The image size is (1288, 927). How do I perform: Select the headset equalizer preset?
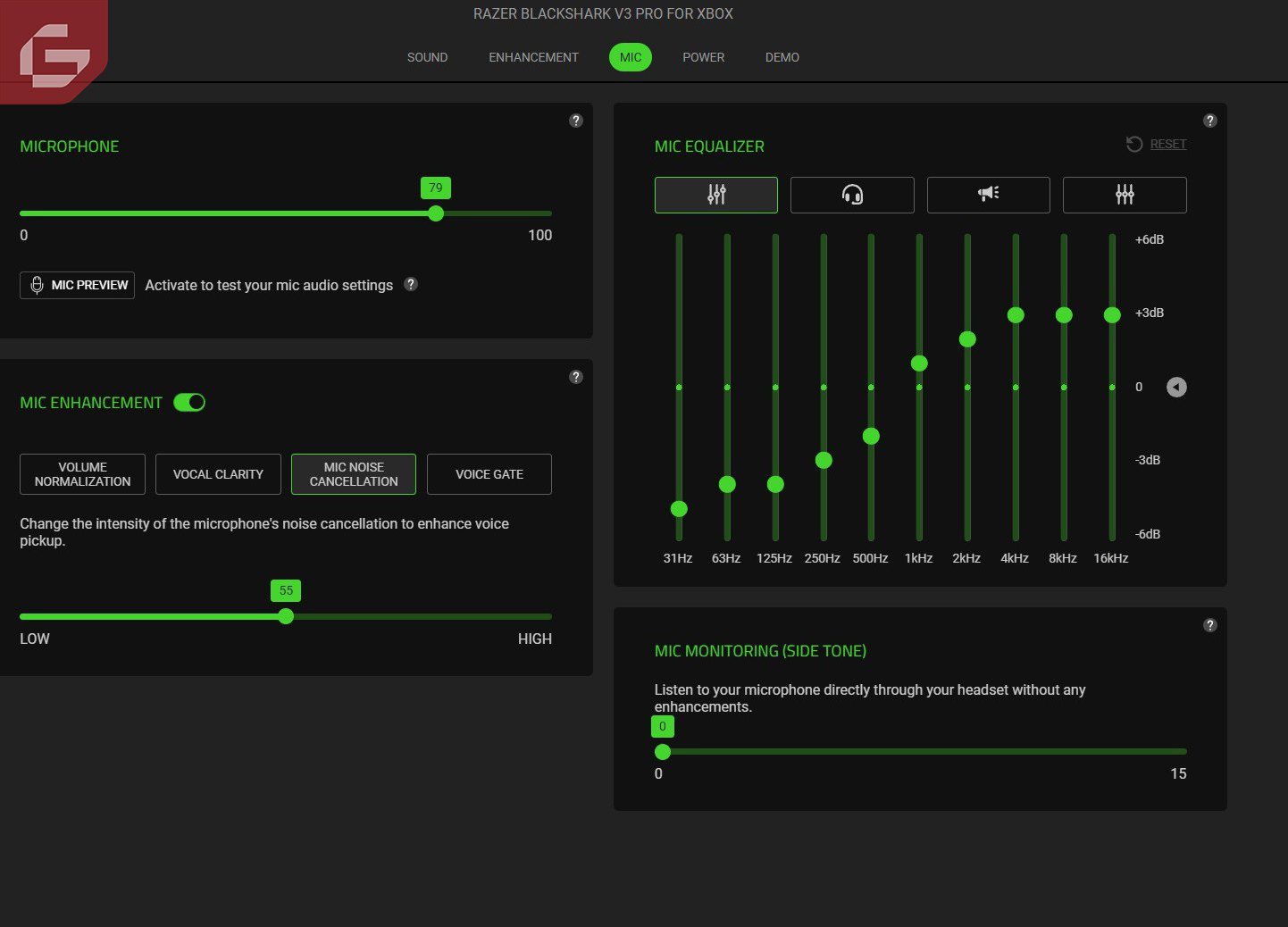tap(852, 195)
